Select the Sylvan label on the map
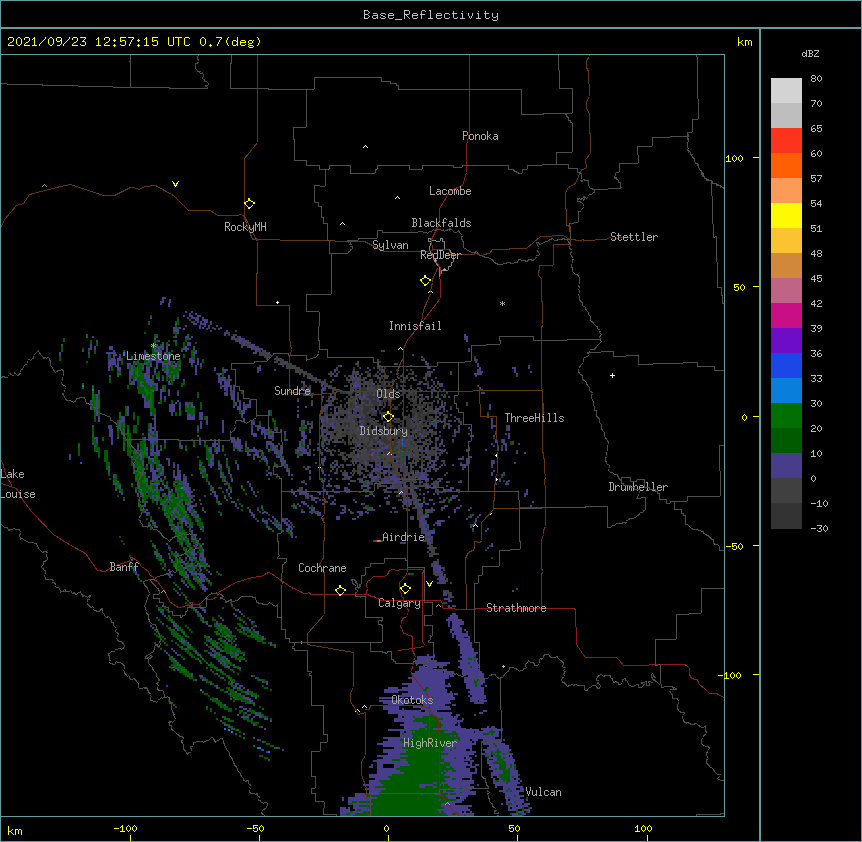The height and width of the screenshot is (842, 862). pyautogui.click(x=390, y=245)
